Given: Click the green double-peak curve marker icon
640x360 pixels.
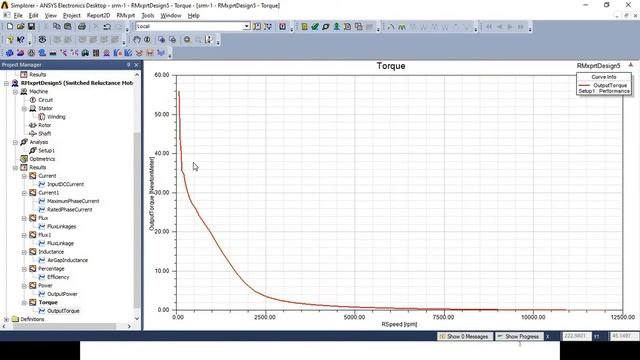Looking at the screenshot, I should pyautogui.click(x=402, y=27).
